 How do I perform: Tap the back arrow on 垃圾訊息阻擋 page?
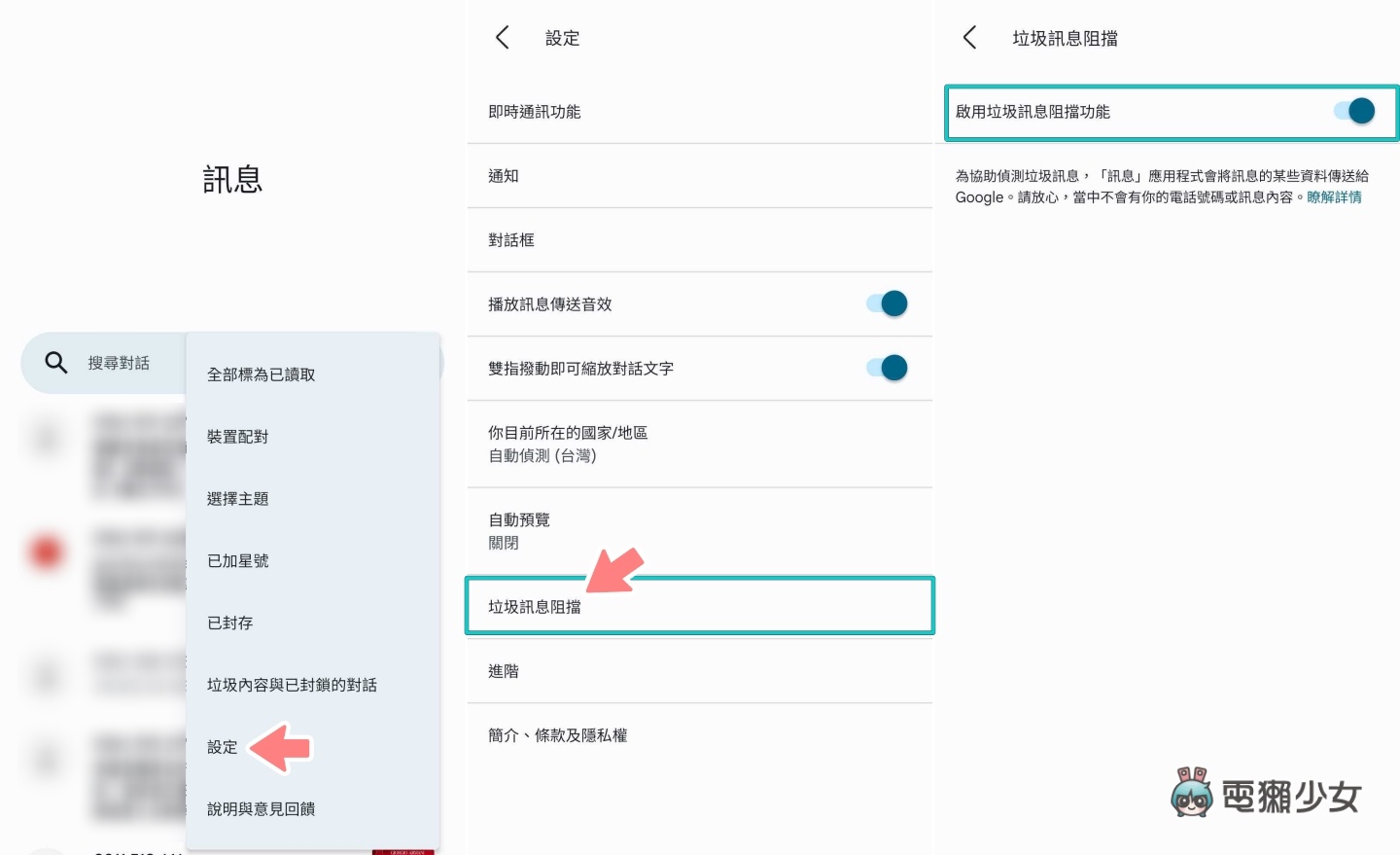point(968,37)
